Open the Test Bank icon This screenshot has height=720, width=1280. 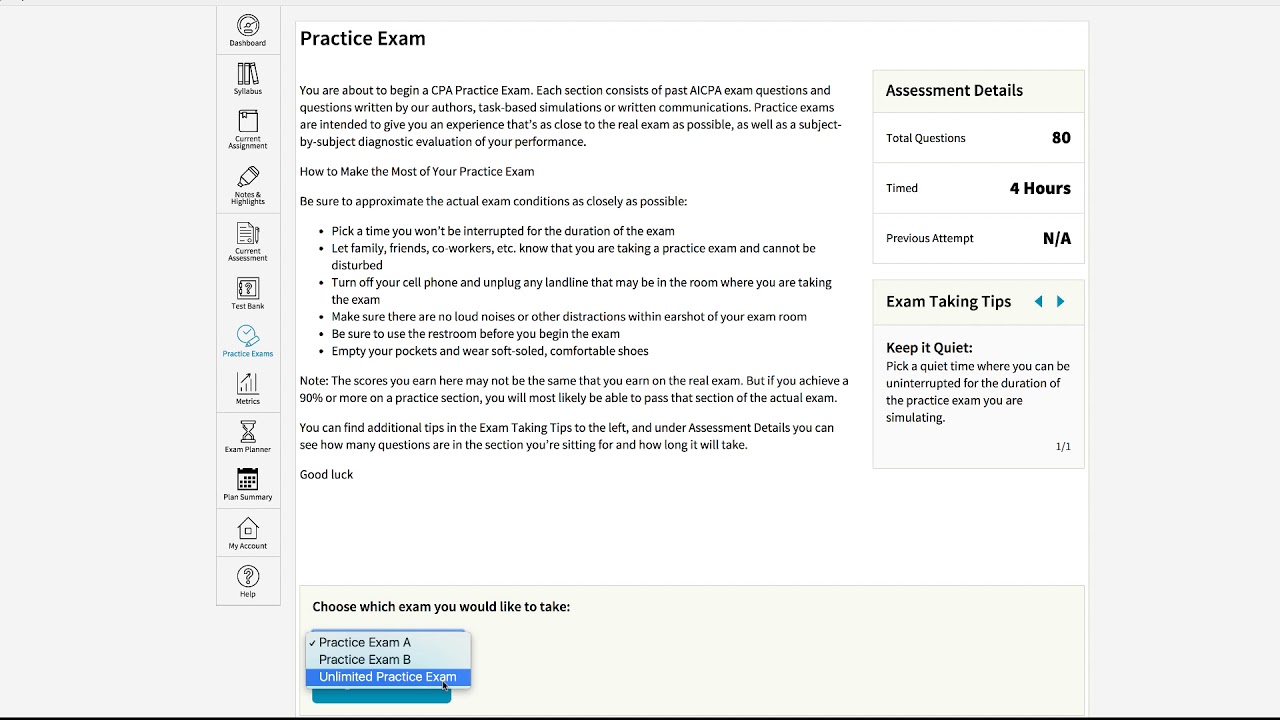coord(248,290)
